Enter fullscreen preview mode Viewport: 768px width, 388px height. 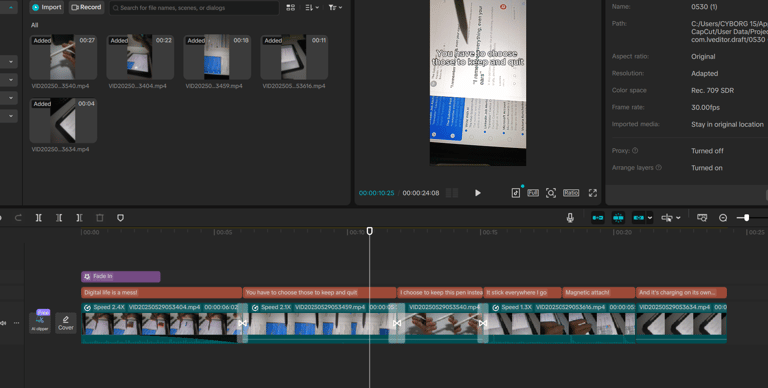click(593, 193)
